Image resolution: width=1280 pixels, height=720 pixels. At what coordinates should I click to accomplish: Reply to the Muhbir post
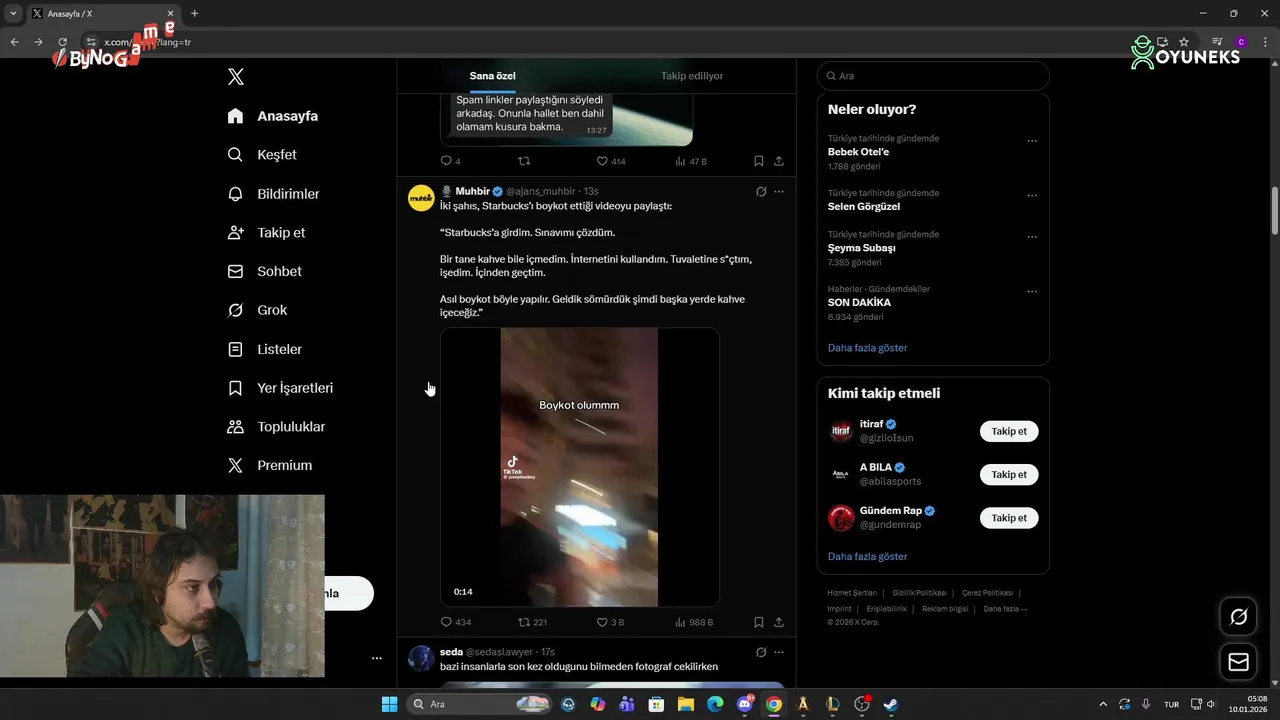(455, 622)
